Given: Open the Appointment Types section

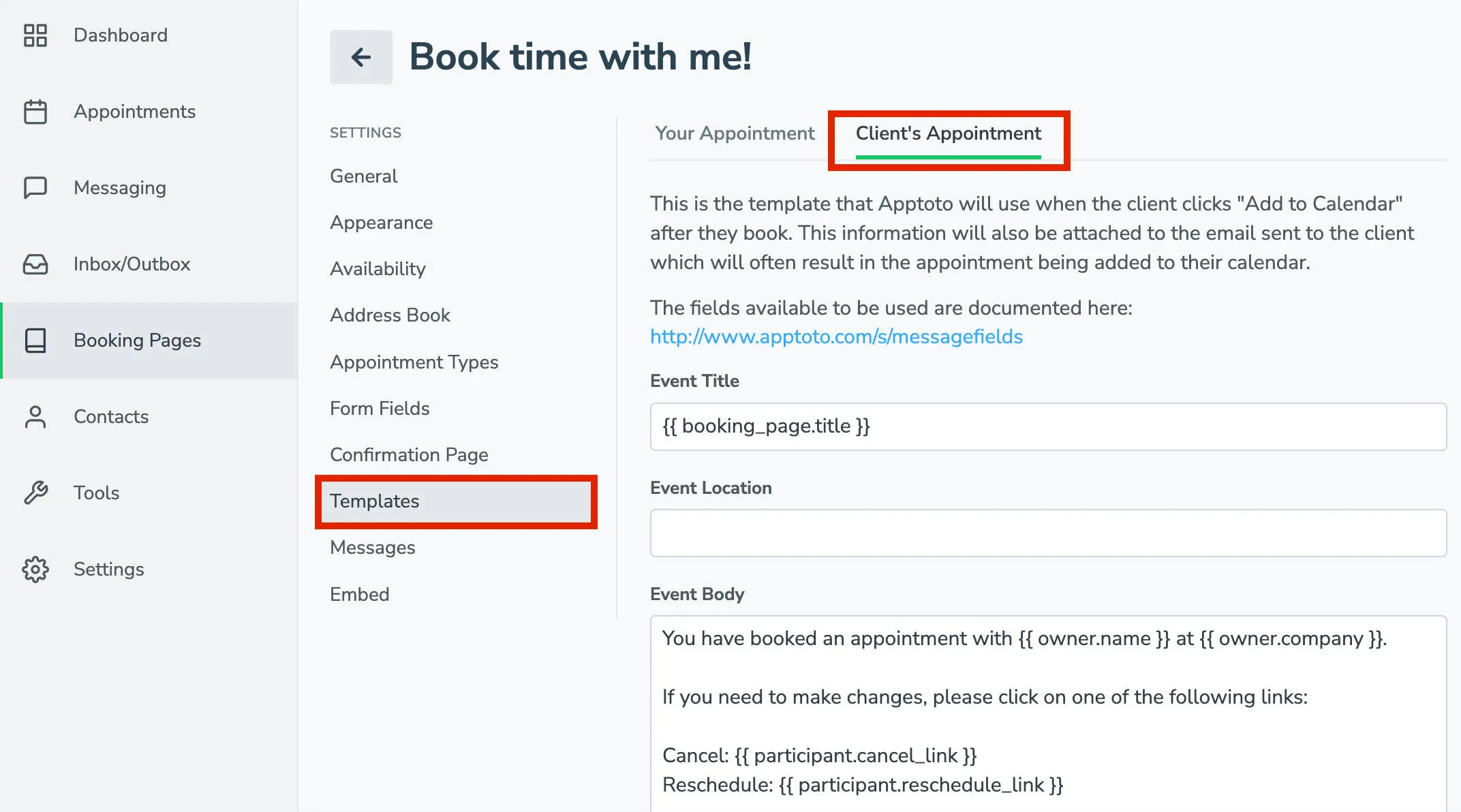Looking at the screenshot, I should [414, 362].
